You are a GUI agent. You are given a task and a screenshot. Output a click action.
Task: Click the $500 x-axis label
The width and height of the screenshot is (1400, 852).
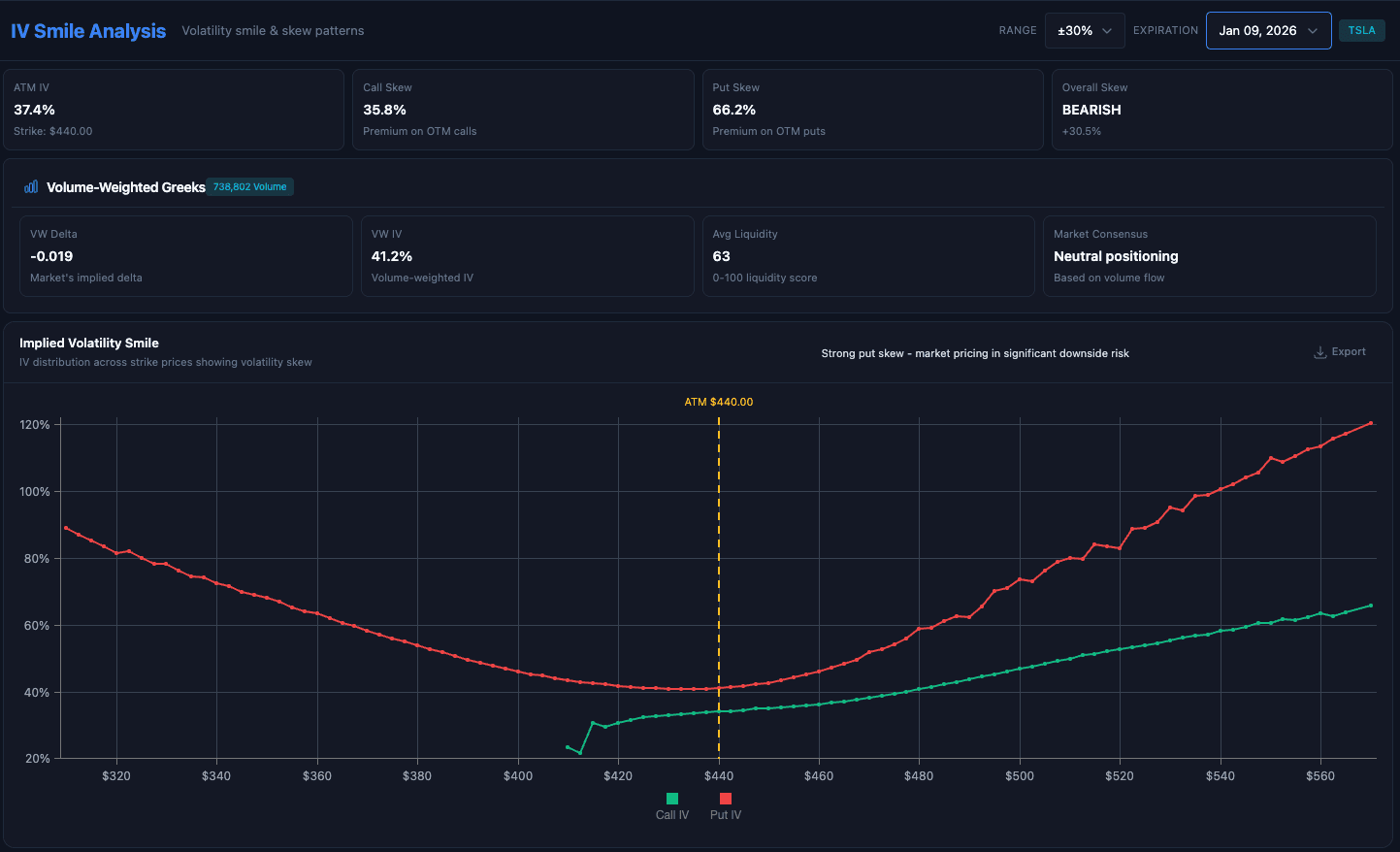point(1020,776)
